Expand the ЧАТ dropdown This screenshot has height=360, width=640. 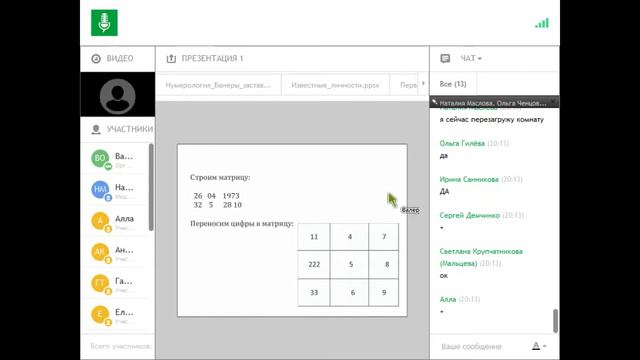coord(471,58)
